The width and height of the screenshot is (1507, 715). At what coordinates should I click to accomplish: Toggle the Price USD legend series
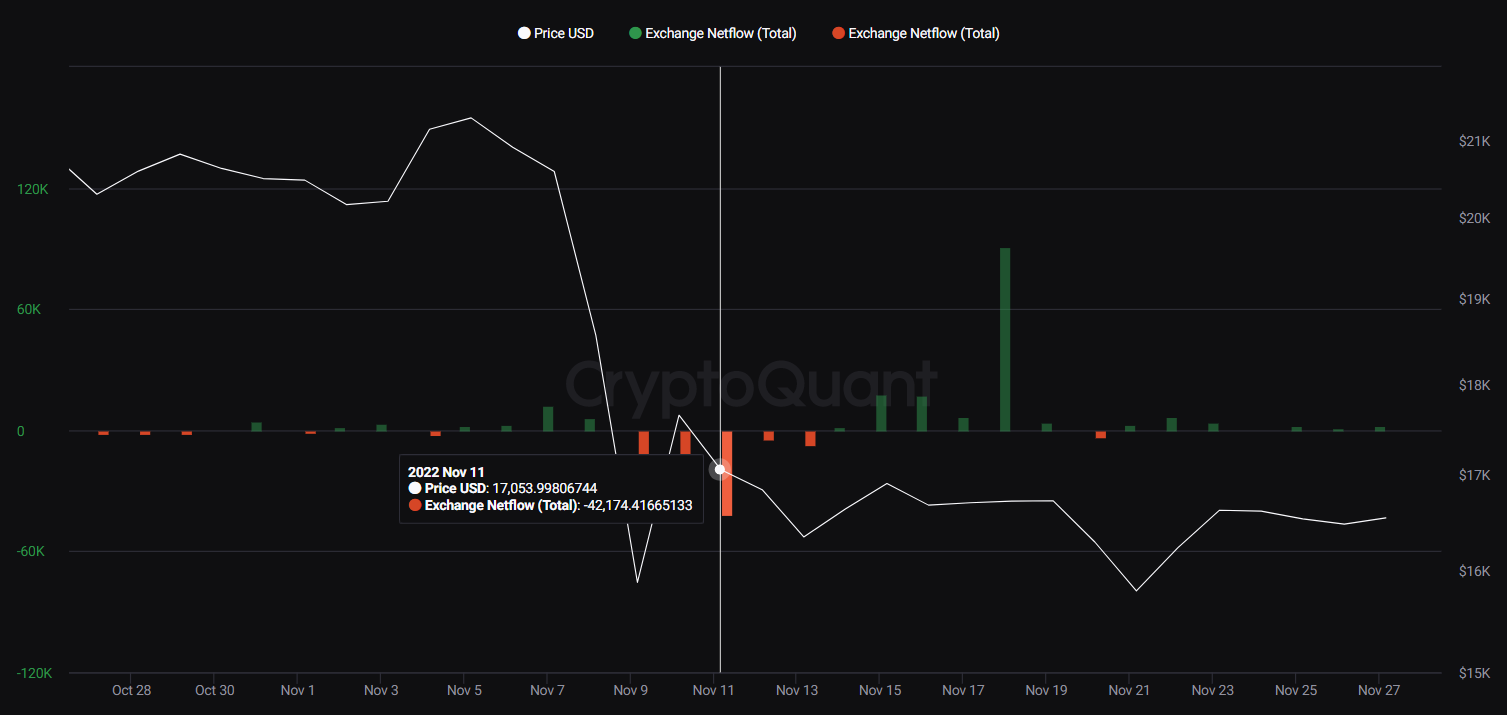coord(555,33)
